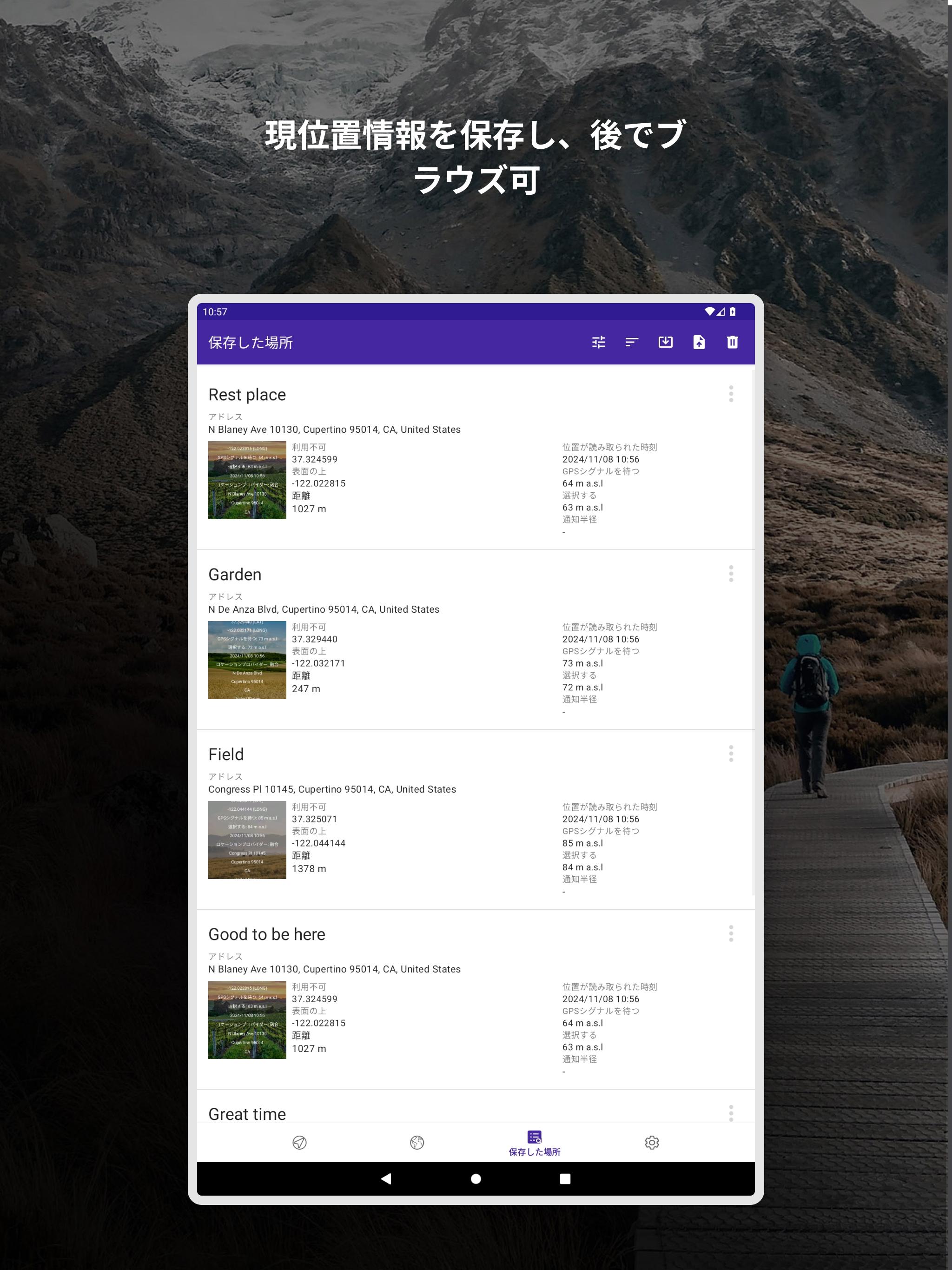
Task: Tap the Rest place title
Action: (247, 395)
